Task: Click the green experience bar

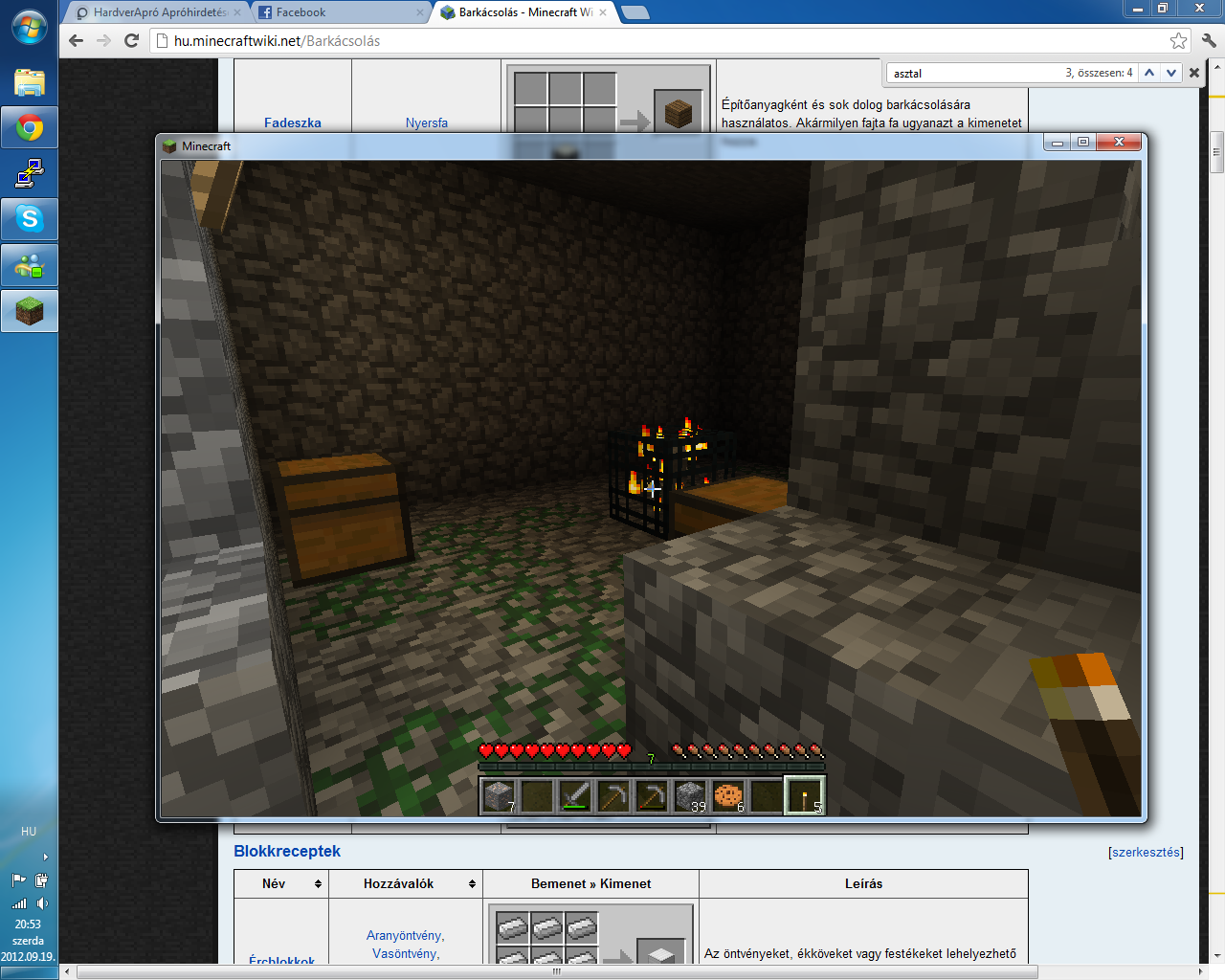Action: pos(652,767)
